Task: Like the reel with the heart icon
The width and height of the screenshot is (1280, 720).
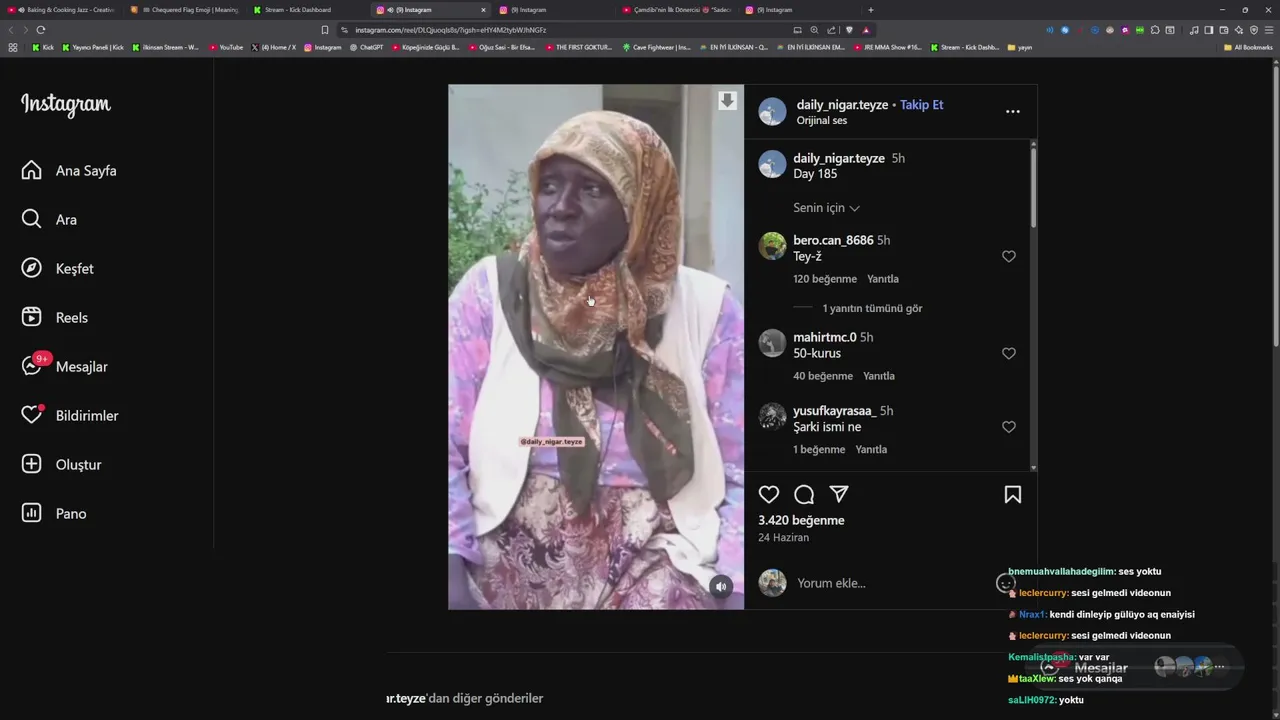Action: [x=769, y=494]
